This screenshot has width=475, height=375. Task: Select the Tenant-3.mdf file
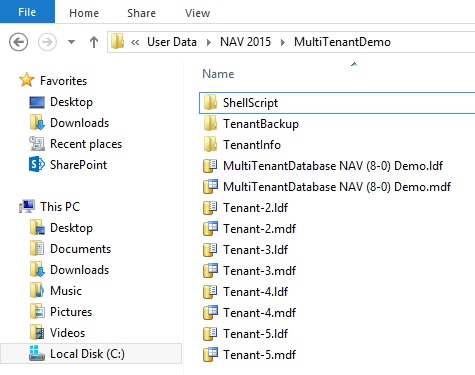[259, 271]
